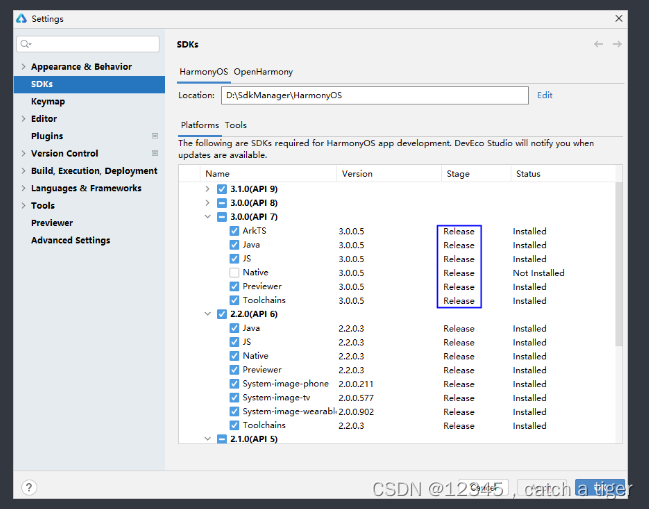
Task: Expand the Editor section
Action: pos(23,119)
